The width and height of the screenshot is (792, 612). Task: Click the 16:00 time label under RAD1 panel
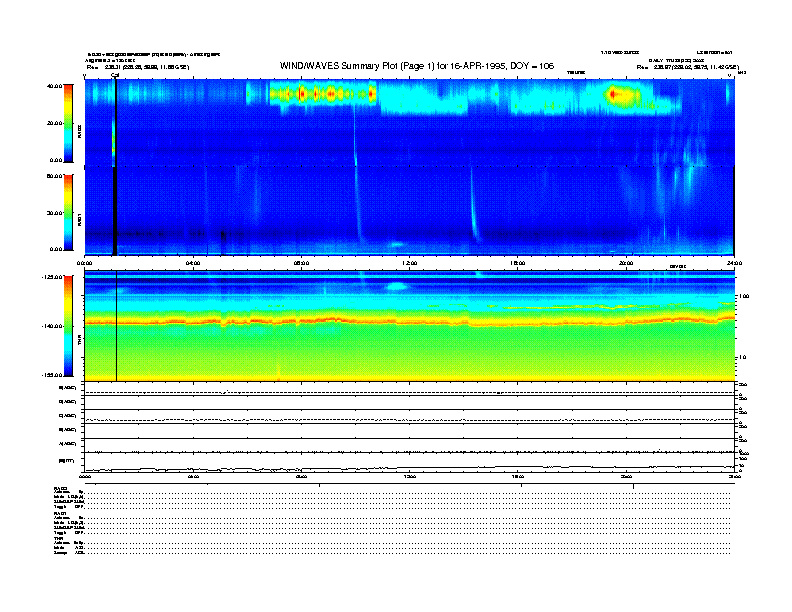(x=518, y=263)
